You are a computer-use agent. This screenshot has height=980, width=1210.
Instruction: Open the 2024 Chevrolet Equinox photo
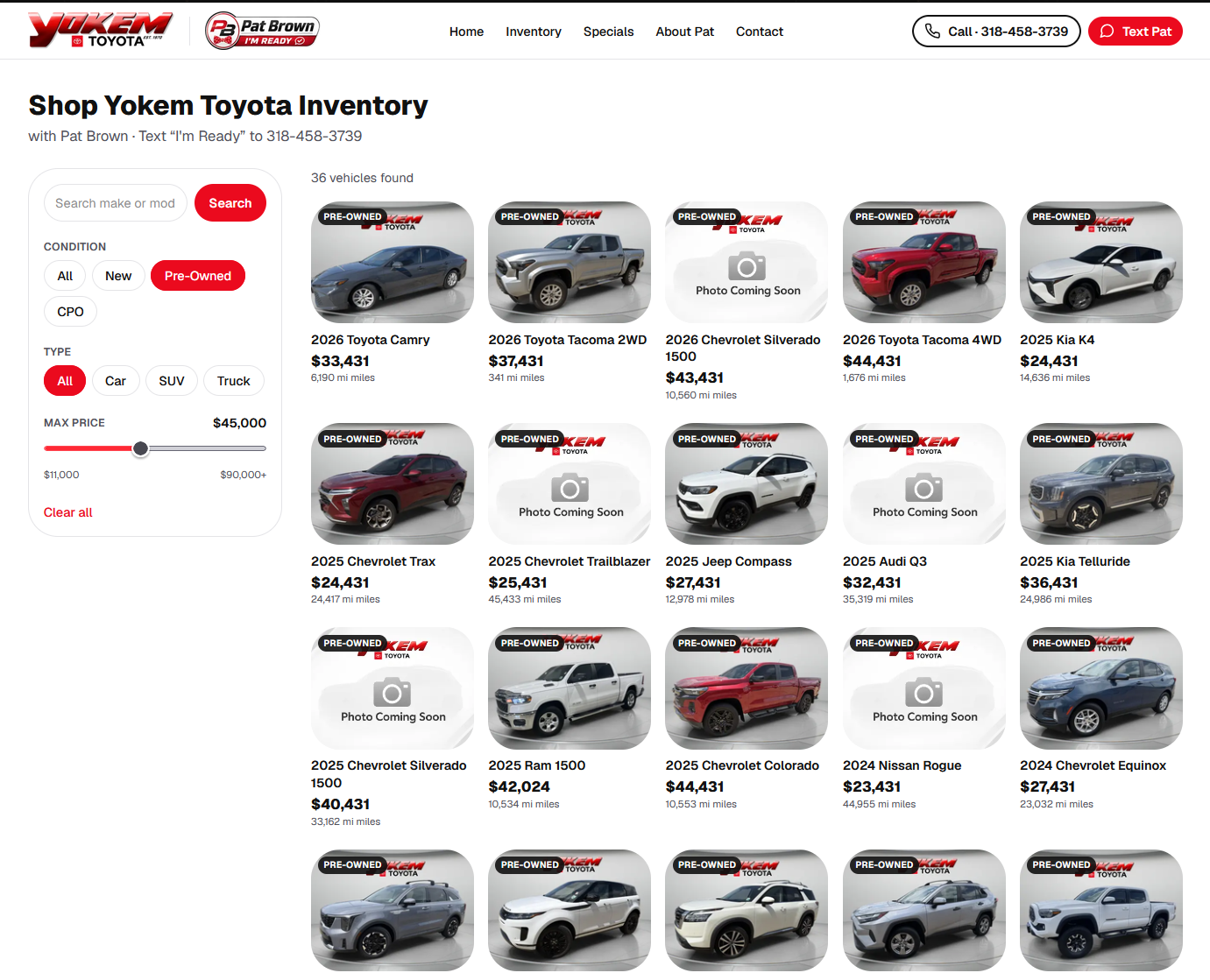(1101, 688)
